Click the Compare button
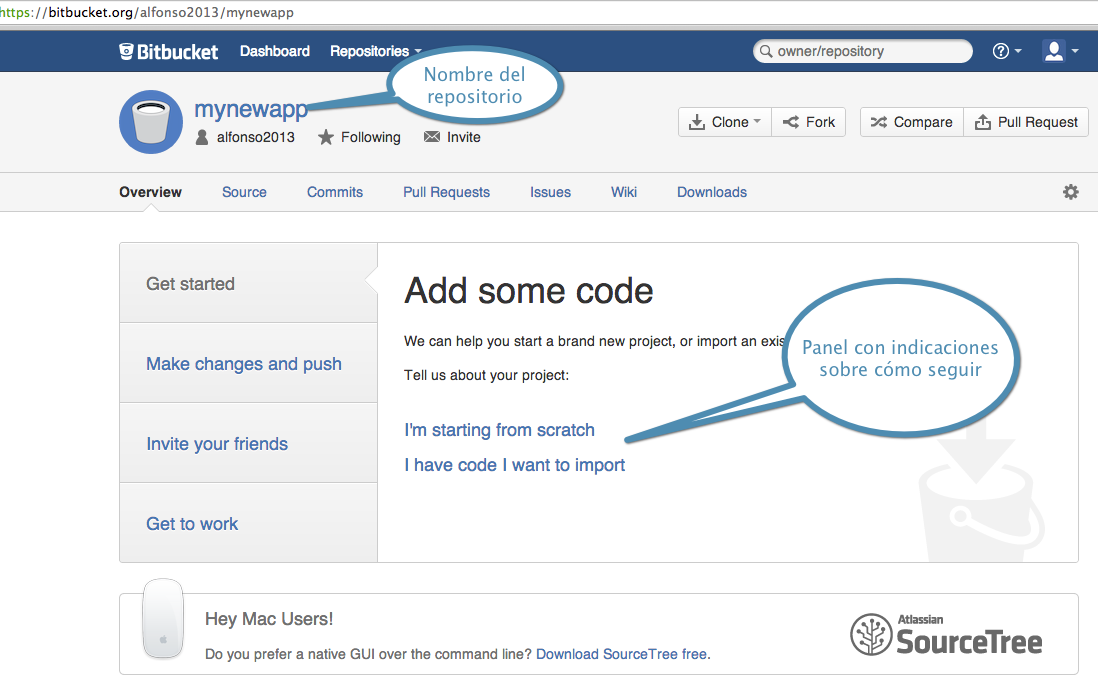The width and height of the screenshot is (1098, 679). point(911,122)
